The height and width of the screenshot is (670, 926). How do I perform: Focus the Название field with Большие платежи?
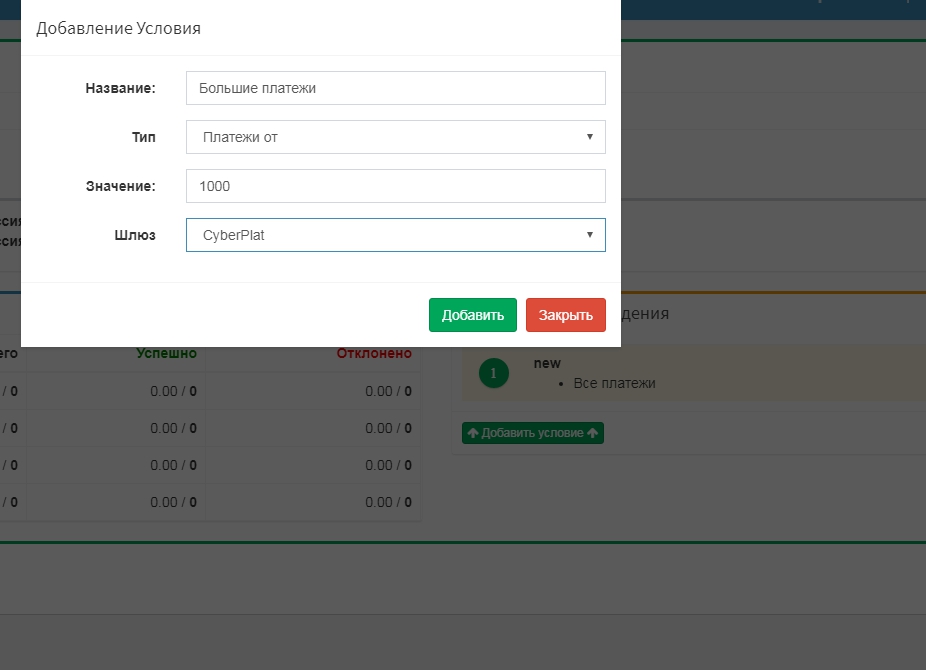point(395,88)
